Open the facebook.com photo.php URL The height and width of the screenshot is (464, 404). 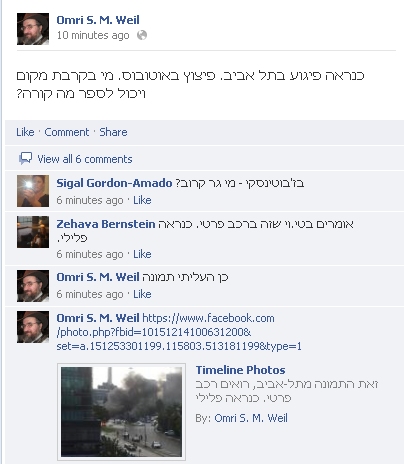coord(179,332)
